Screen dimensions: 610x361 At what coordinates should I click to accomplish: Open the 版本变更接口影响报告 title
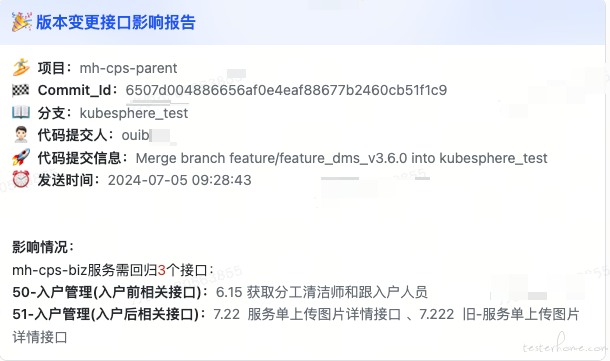pyautogui.click(x=116, y=22)
